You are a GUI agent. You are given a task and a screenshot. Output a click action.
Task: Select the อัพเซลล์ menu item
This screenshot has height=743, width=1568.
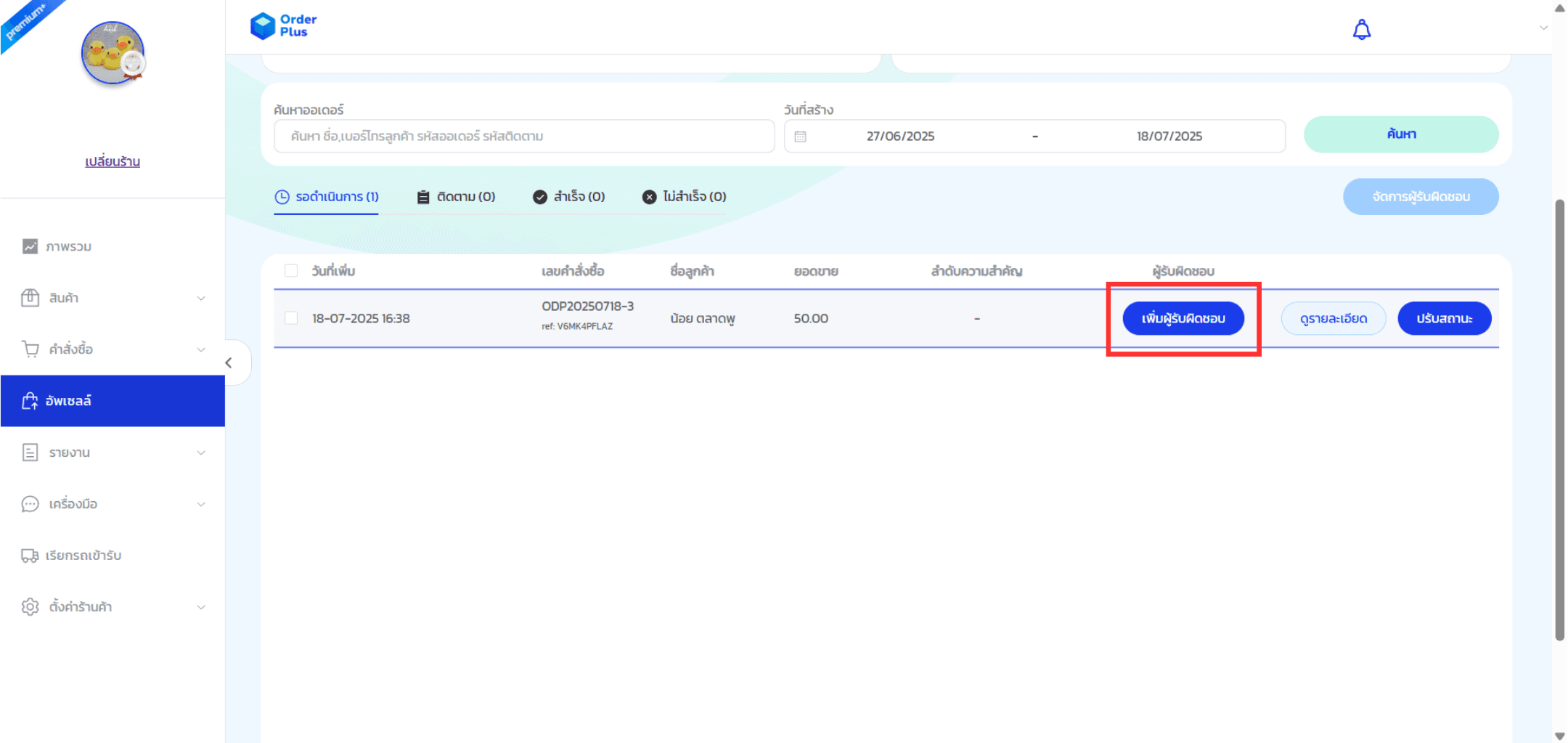113,401
